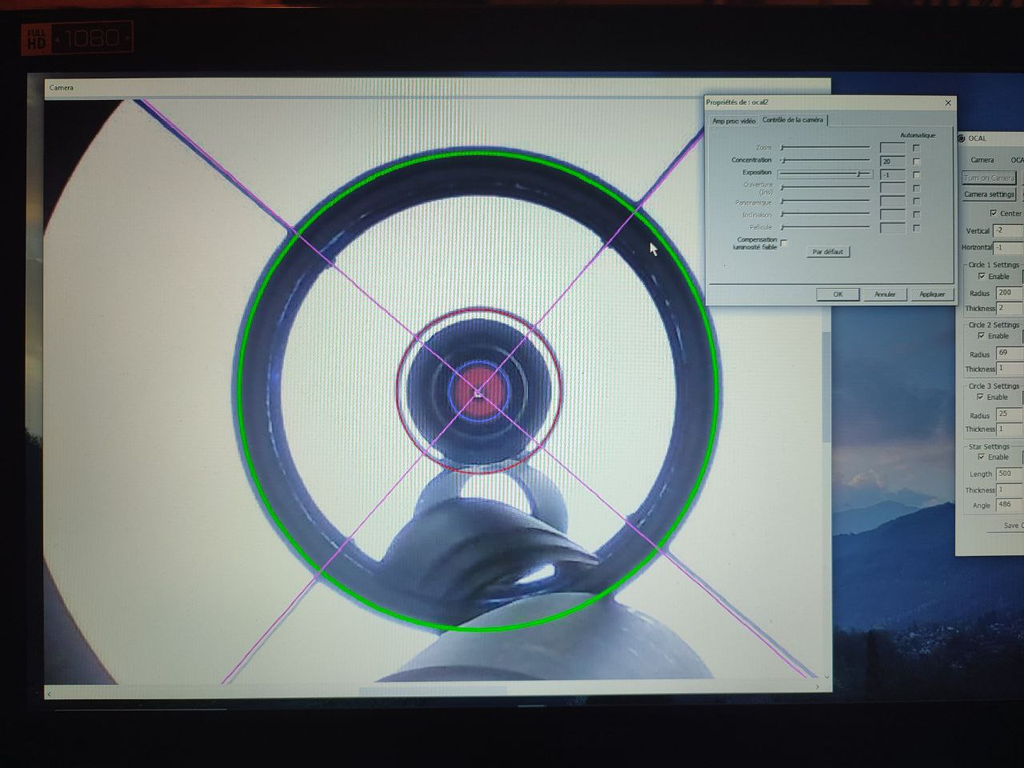The image size is (1024, 768).
Task: Toggle Circle 1 Settings Enable checkbox
Action: click(982, 276)
